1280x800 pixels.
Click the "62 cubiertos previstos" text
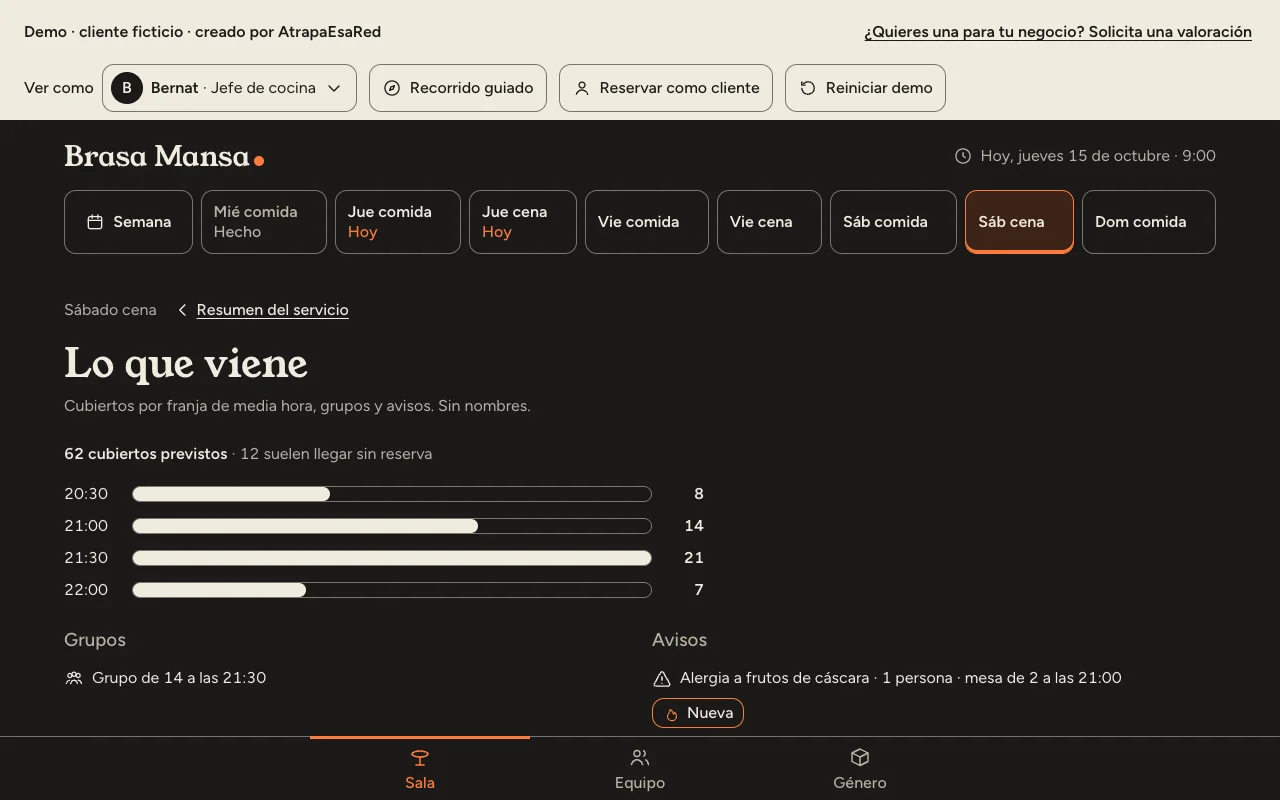coord(146,454)
